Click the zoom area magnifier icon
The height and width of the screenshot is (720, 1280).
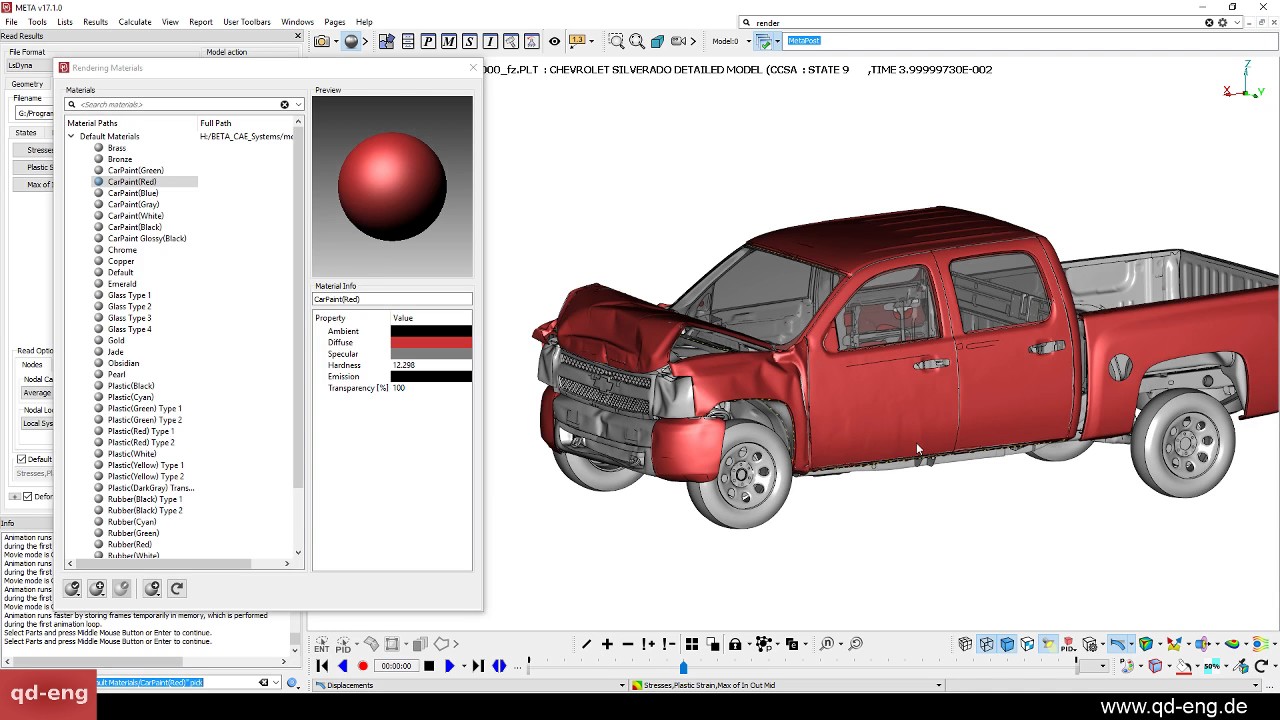(x=616, y=41)
